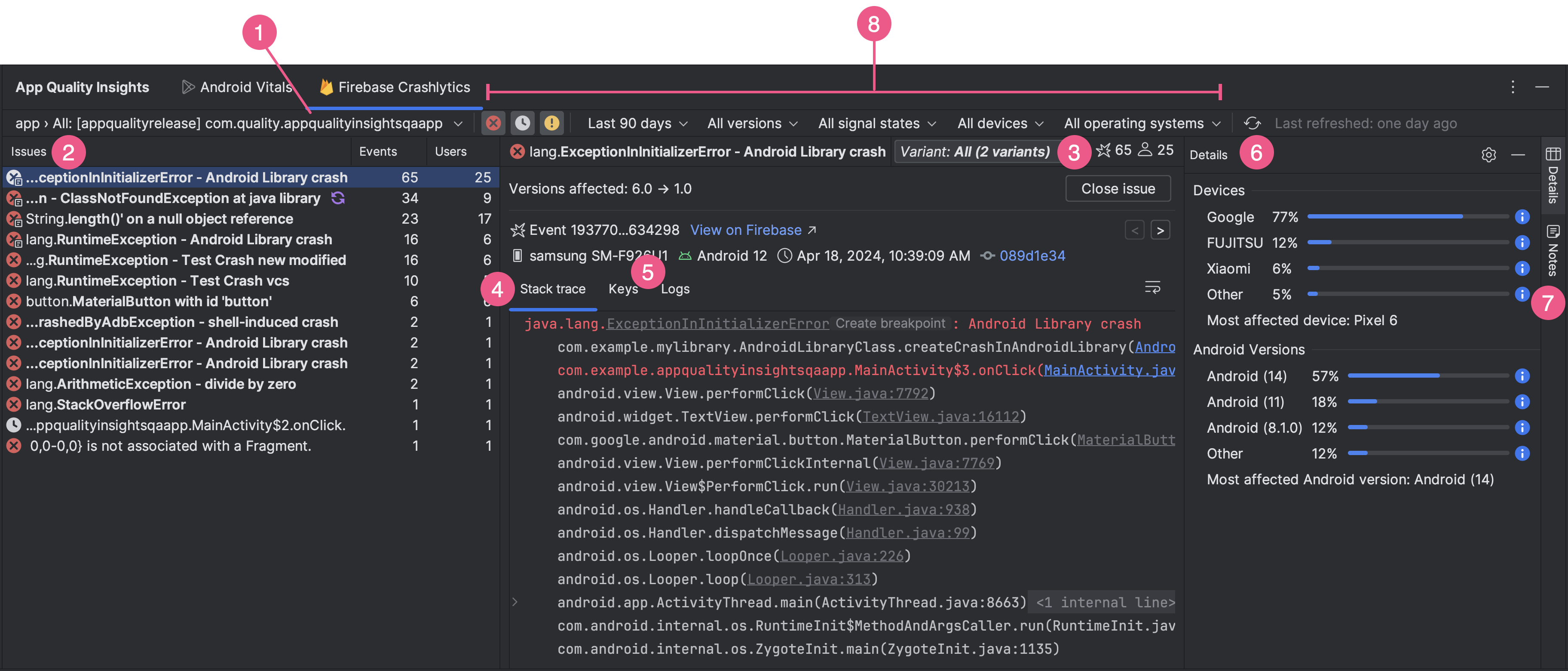Expand the All versions dropdown
This screenshot has height=671, width=1568.
click(x=751, y=123)
